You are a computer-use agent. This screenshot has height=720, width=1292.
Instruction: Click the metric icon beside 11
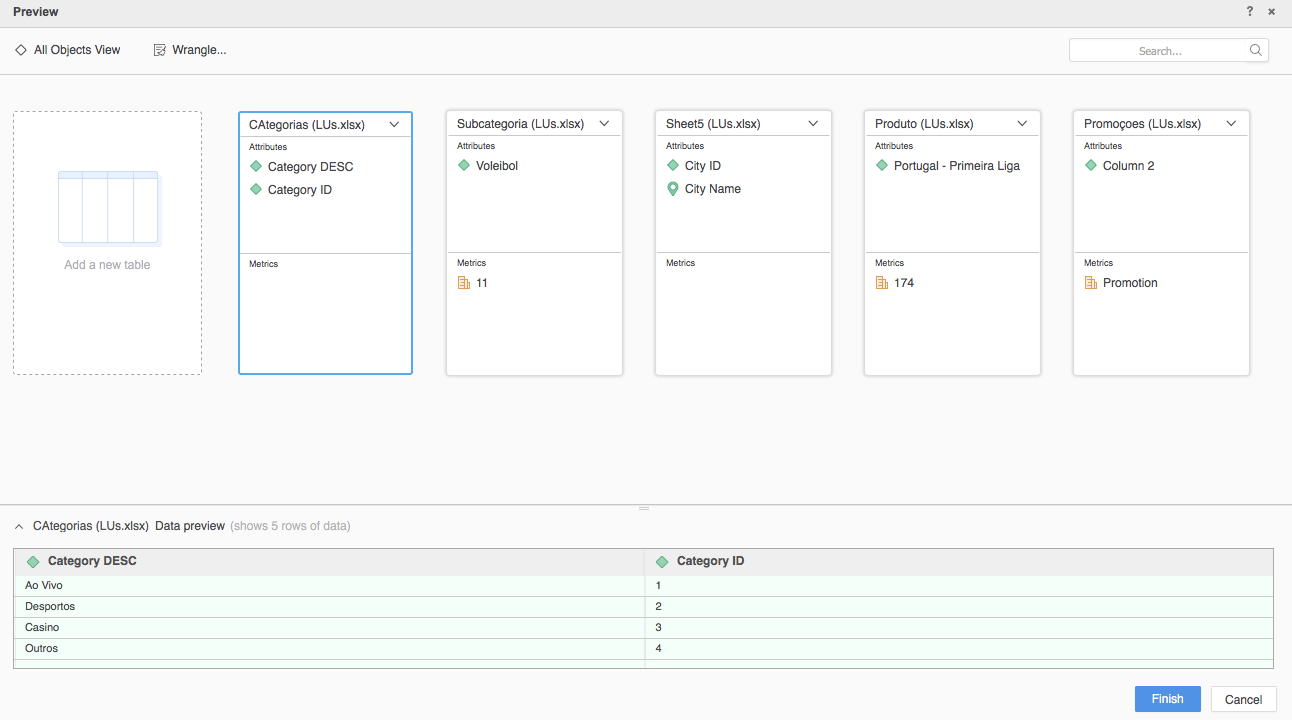click(464, 283)
